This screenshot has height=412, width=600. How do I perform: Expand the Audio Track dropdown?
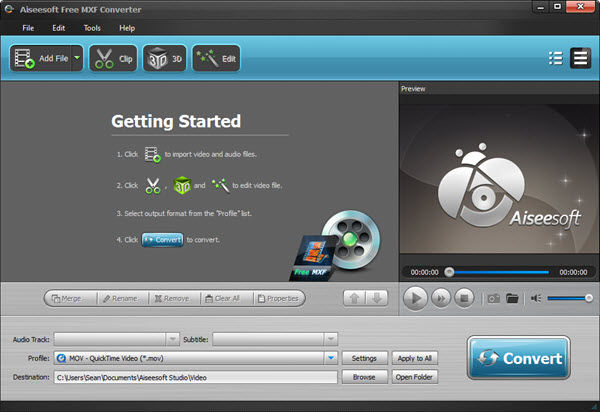173,339
